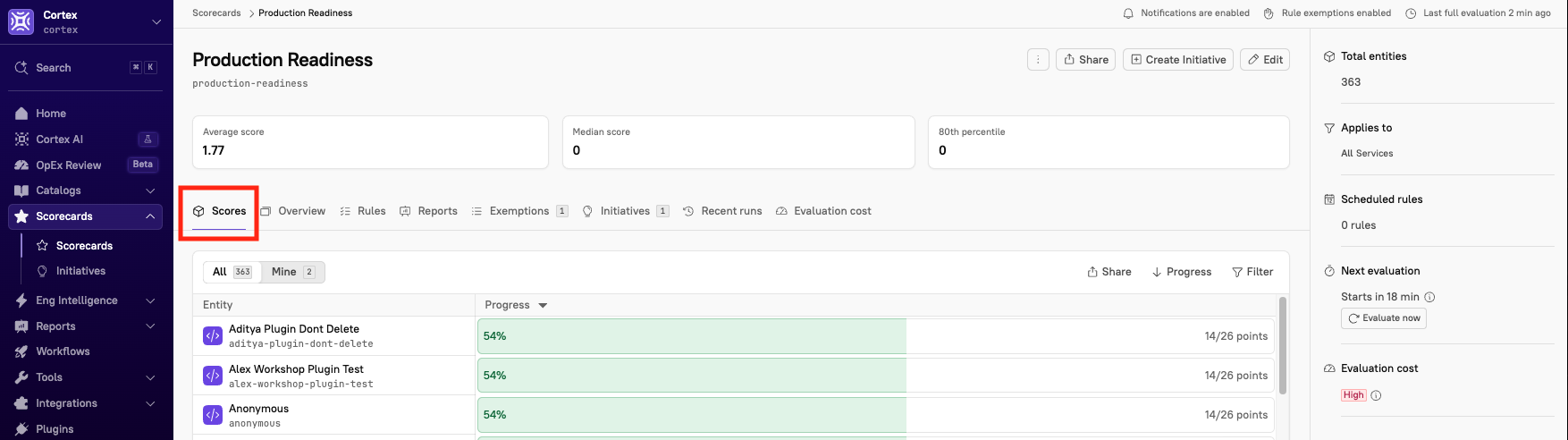Screen dimensions: 1568x440
Task: Click the Search field in sidebar
Action: click(x=87, y=67)
